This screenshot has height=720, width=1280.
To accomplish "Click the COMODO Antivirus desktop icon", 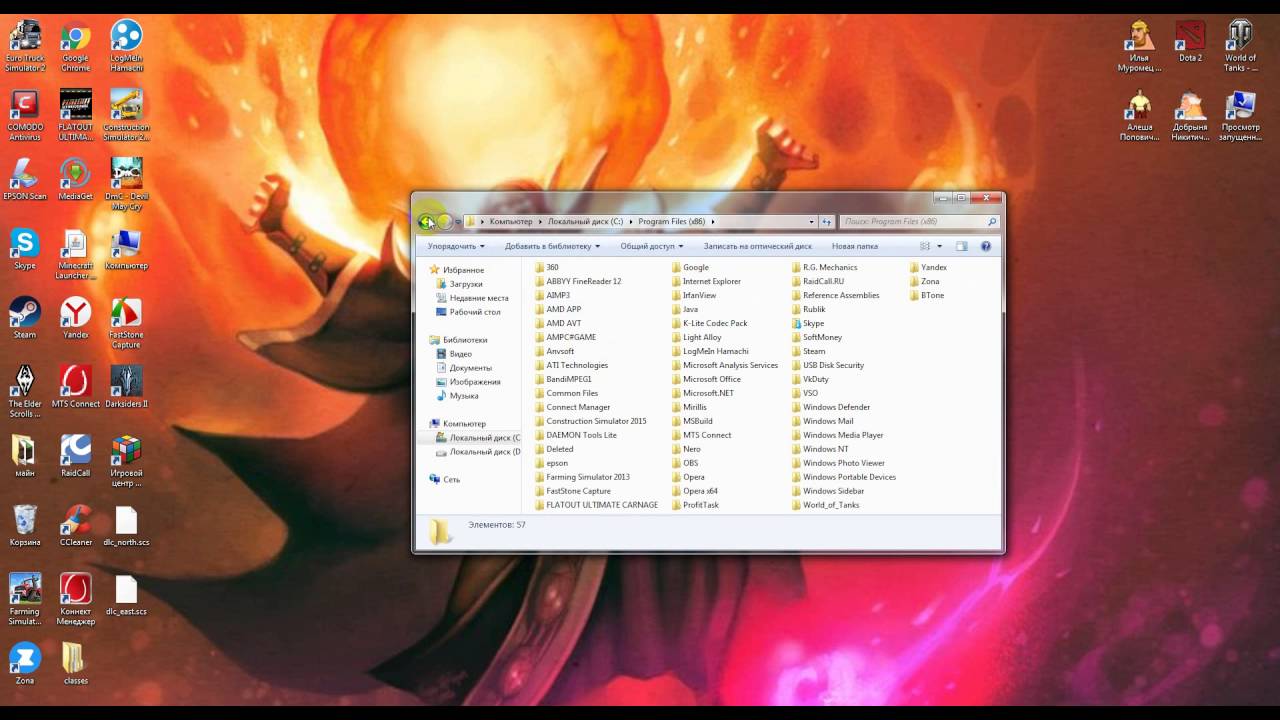I will click(x=24, y=116).
